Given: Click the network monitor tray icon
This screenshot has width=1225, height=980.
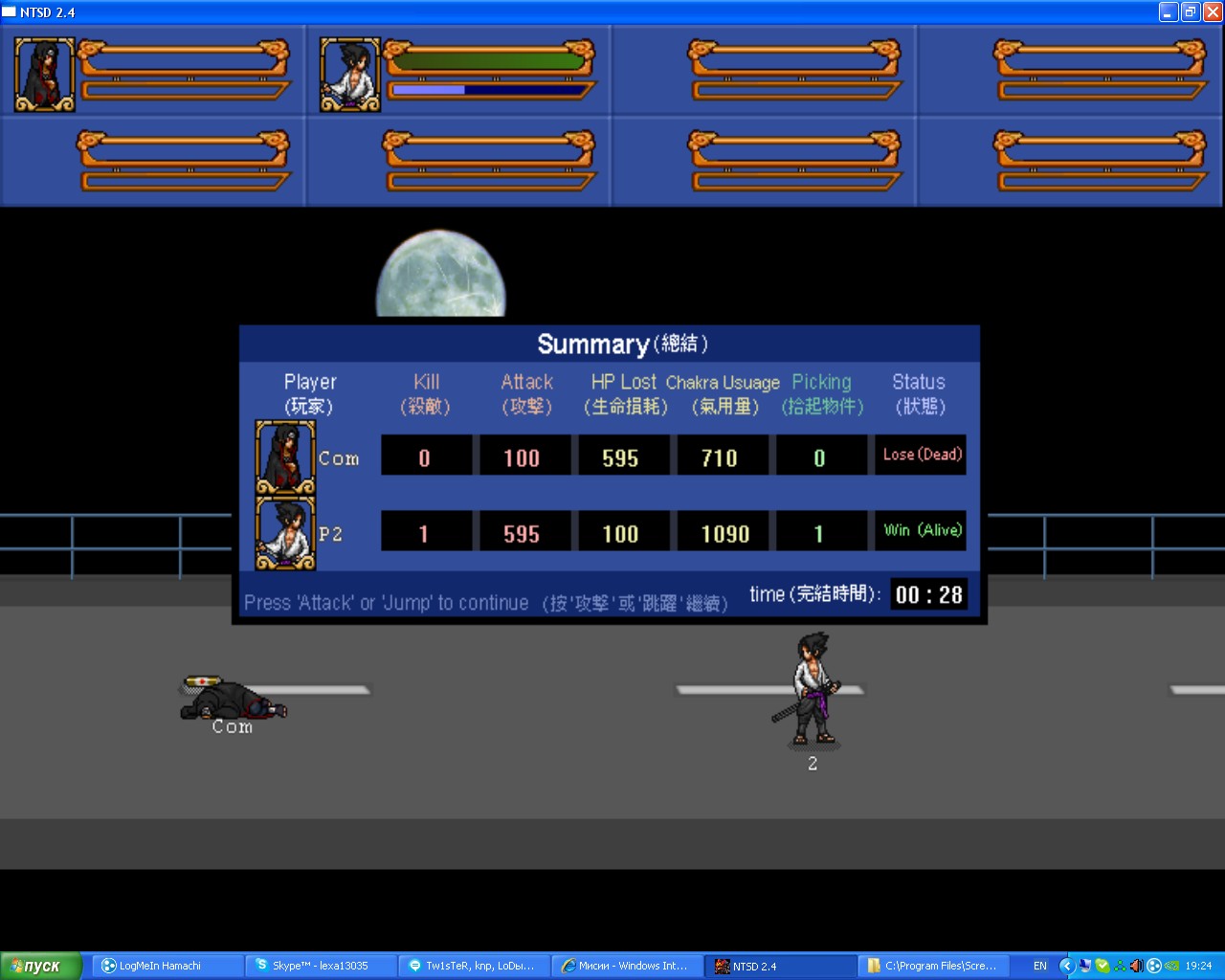Looking at the screenshot, I should (x=1084, y=966).
